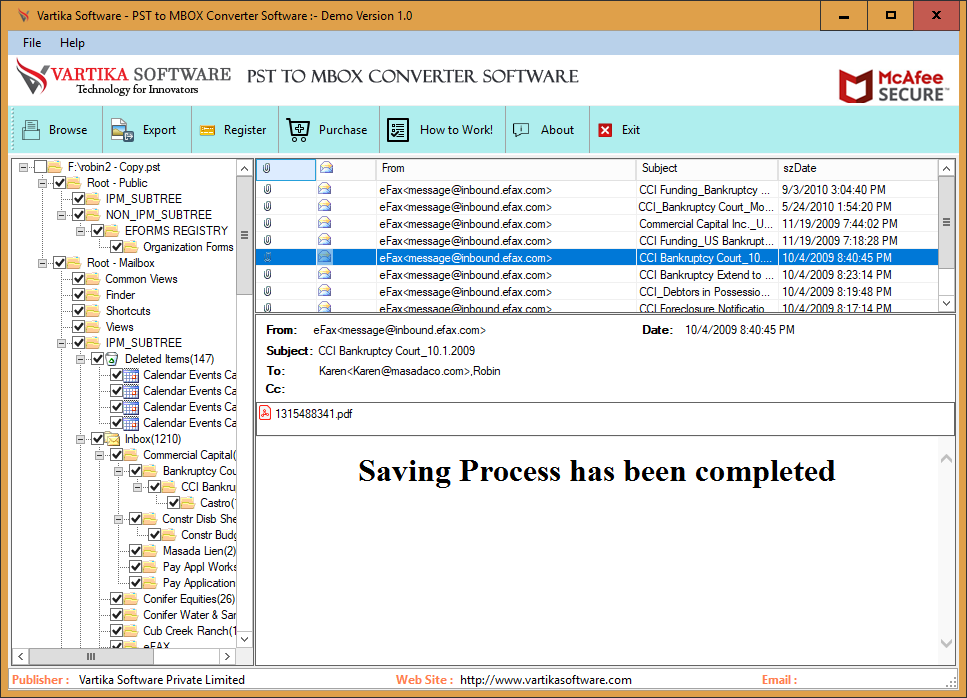Uncheck the Root - Mailbox checkbox
This screenshot has width=967, height=698.
point(60,263)
